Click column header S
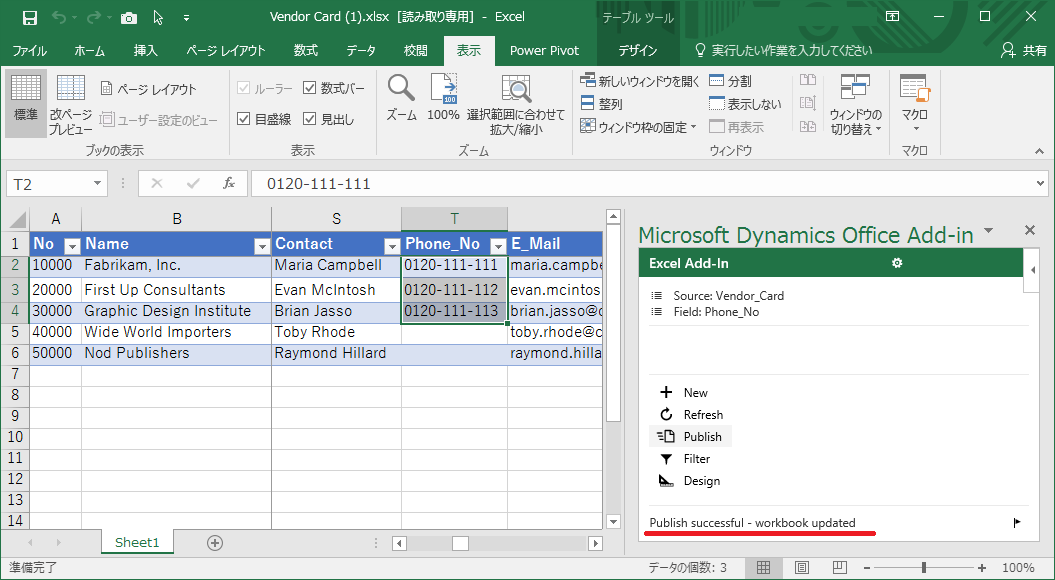This screenshot has width=1055, height=580. click(336, 219)
